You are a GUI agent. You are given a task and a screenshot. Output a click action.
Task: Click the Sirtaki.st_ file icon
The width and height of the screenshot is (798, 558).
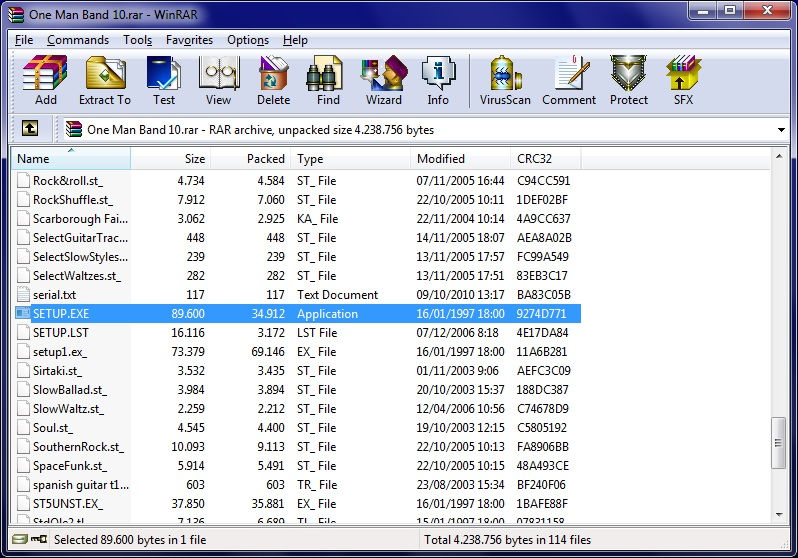coord(23,371)
